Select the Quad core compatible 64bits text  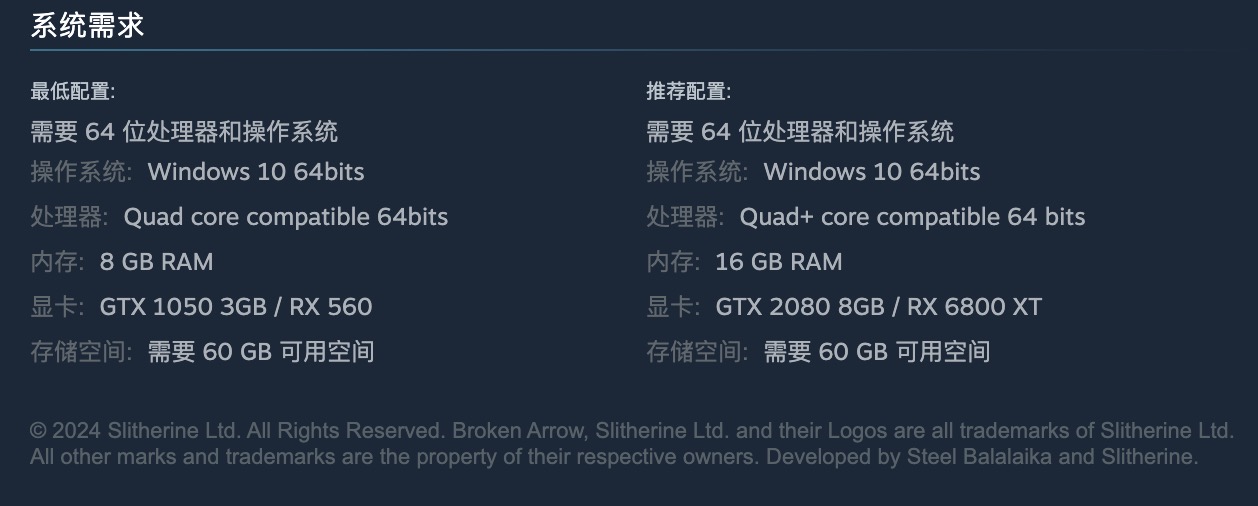coord(286,217)
